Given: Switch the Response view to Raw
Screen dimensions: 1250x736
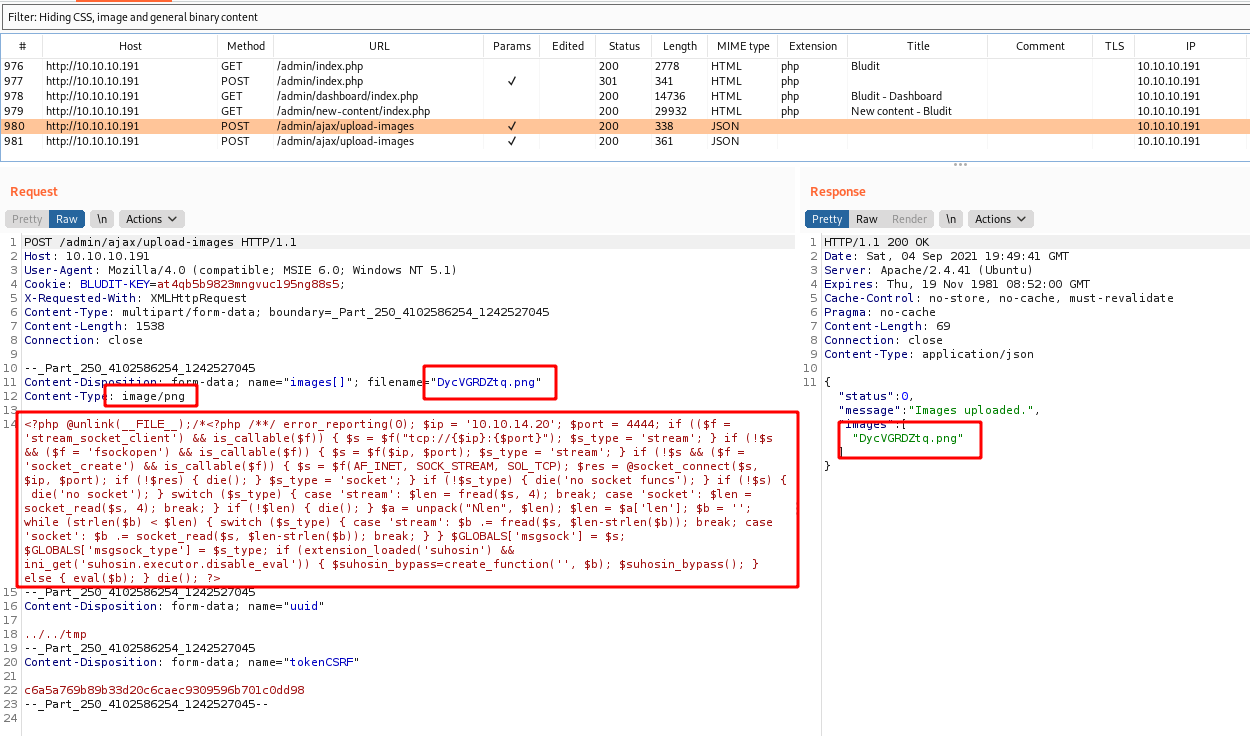Looking at the screenshot, I should click(x=867, y=219).
